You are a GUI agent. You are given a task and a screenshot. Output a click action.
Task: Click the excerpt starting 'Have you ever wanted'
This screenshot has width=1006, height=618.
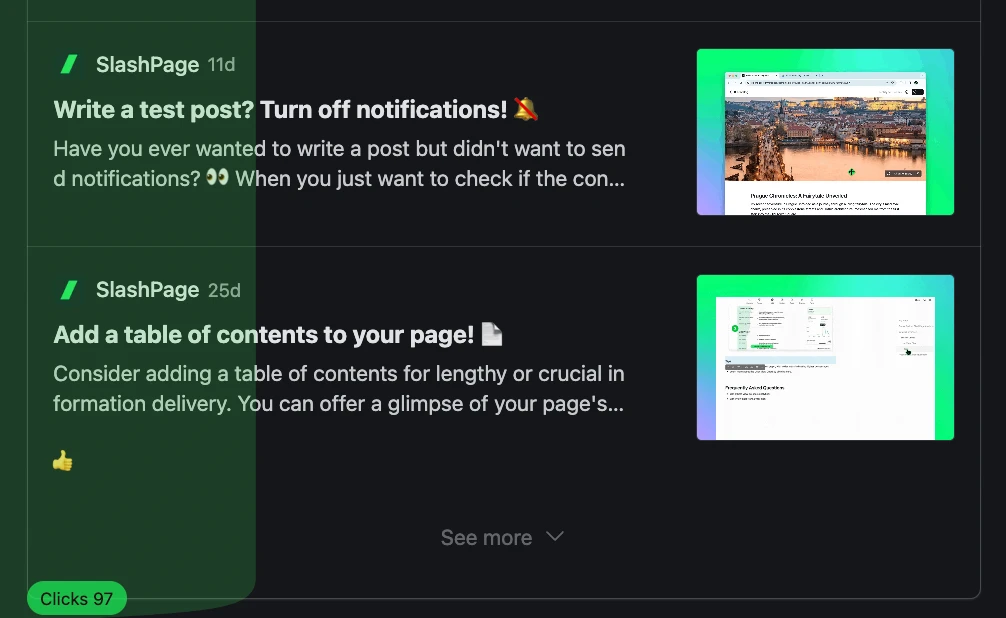339,164
